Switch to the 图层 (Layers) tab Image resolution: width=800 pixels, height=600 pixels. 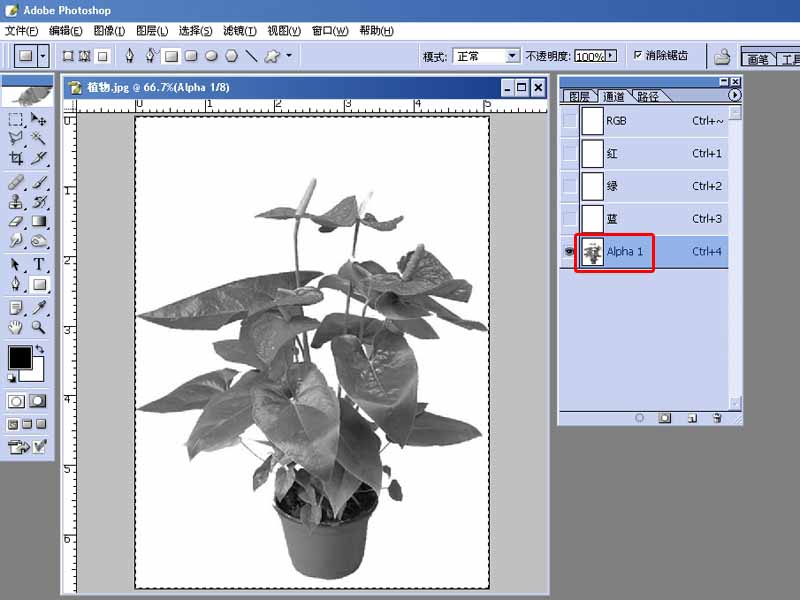point(579,96)
